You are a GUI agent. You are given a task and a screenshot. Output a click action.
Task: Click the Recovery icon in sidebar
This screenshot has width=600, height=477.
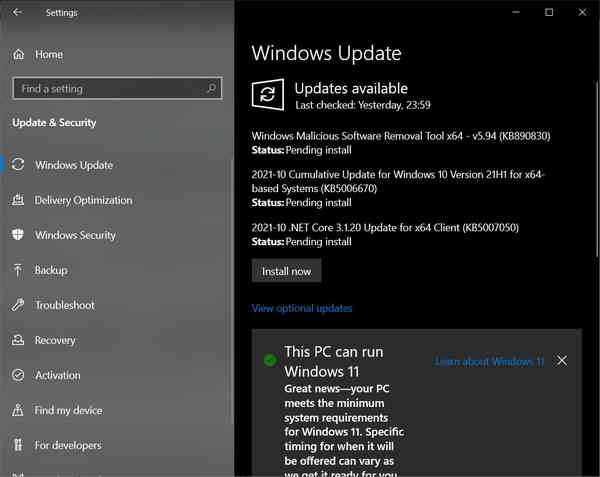click(18, 340)
